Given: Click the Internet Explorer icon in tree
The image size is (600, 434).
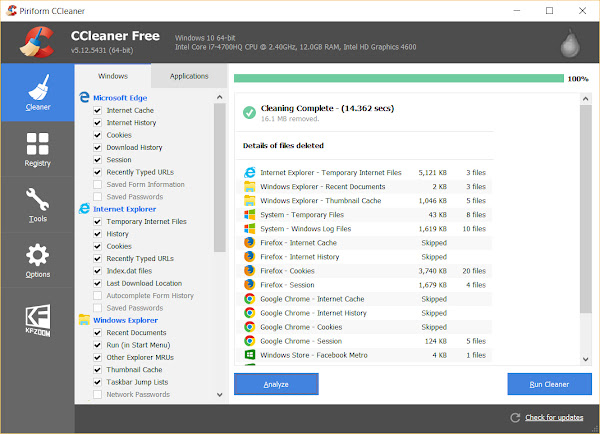Looking at the screenshot, I should [84, 209].
